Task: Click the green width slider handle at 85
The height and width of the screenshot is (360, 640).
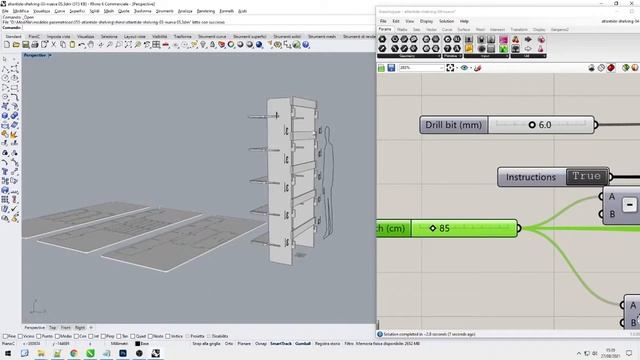Action: (433, 228)
